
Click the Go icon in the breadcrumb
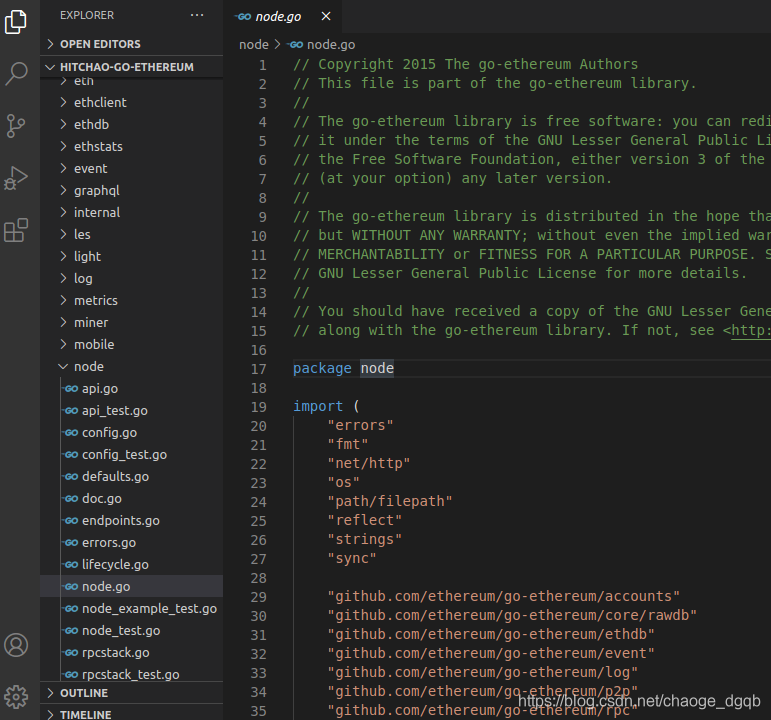point(296,45)
